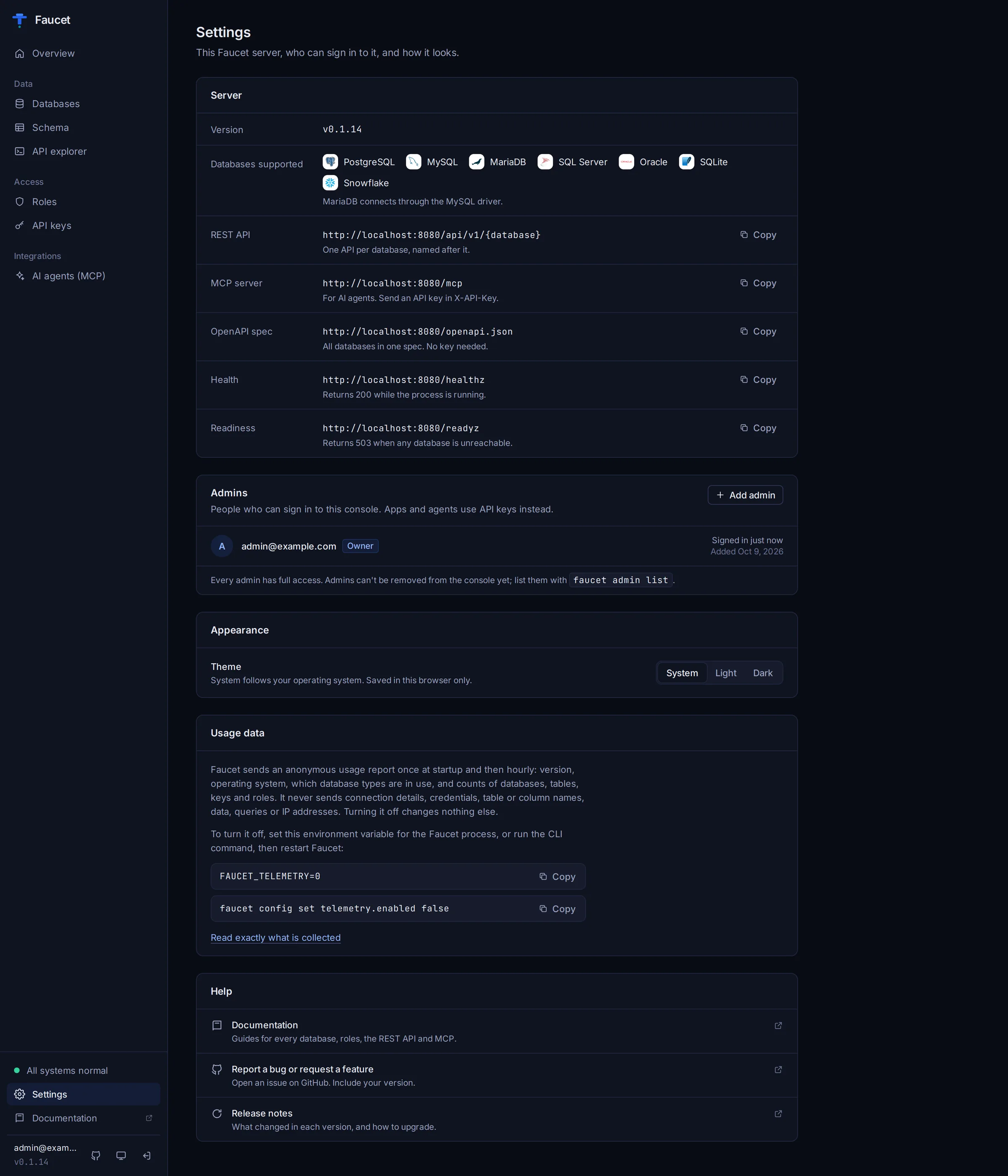Click the faucet admin list code snippet
Screen dimensions: 1008x1176
coord(621,580)
